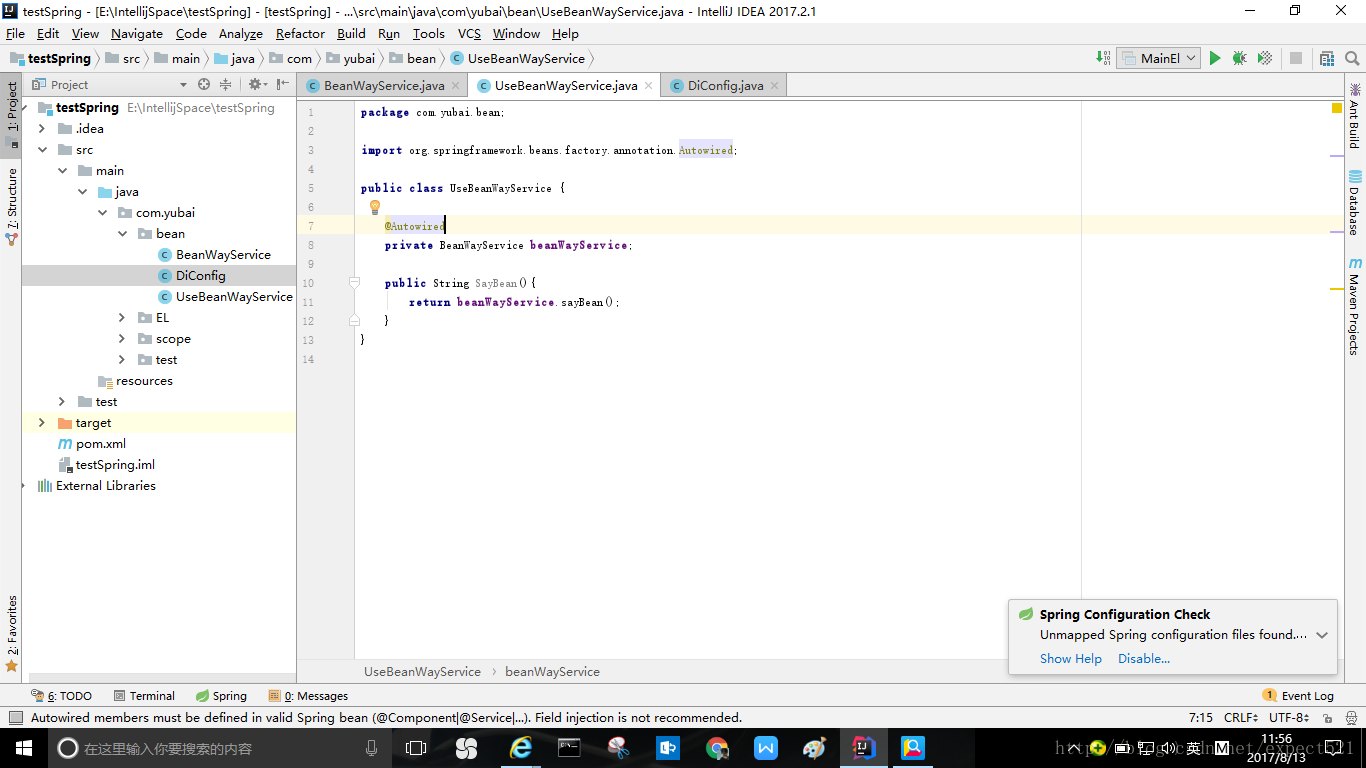
Task: Change line separator CRLF
Action: (x=1242, y=717)
